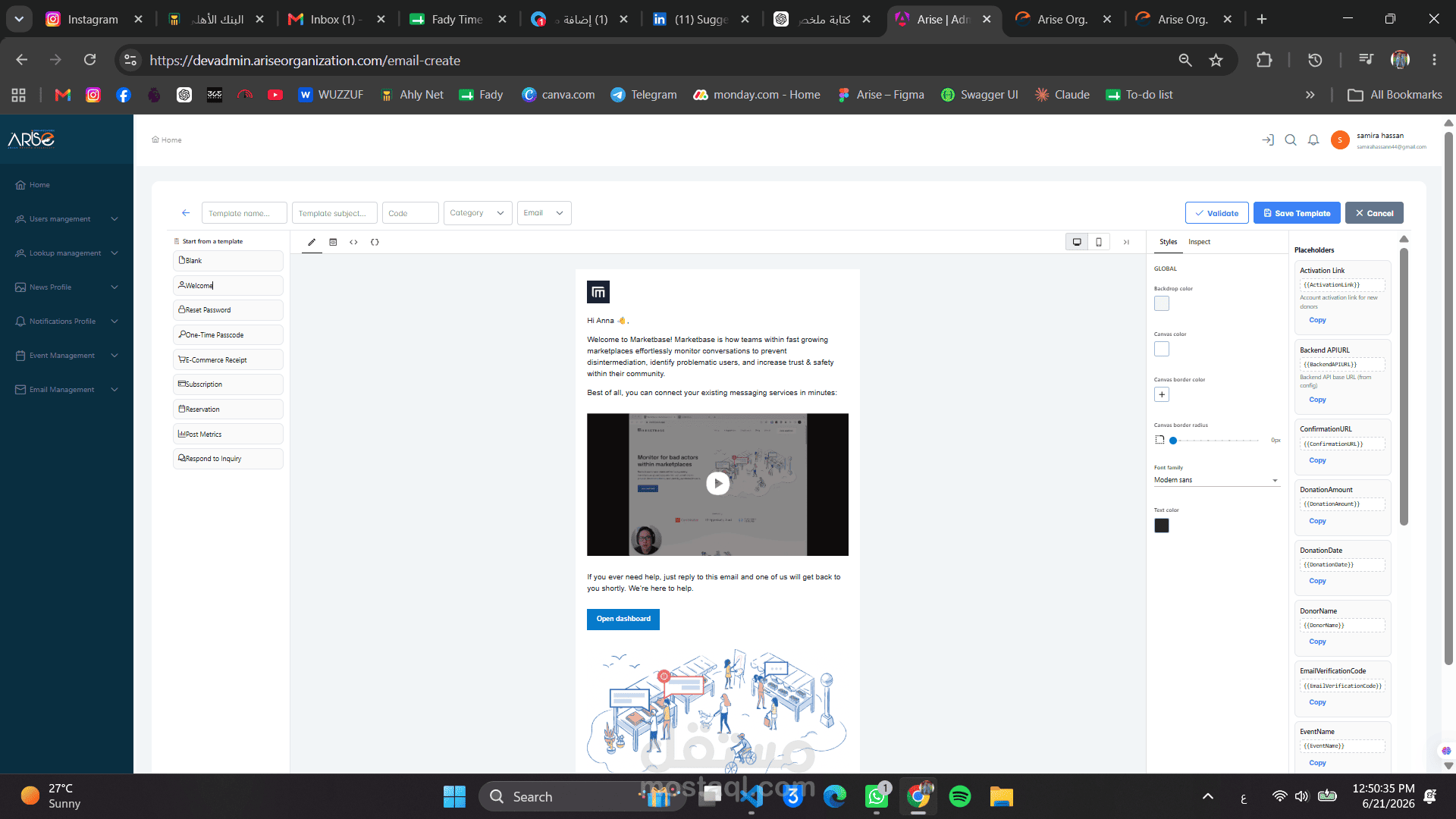Expand Event Management menu

[x=67, y=356]
